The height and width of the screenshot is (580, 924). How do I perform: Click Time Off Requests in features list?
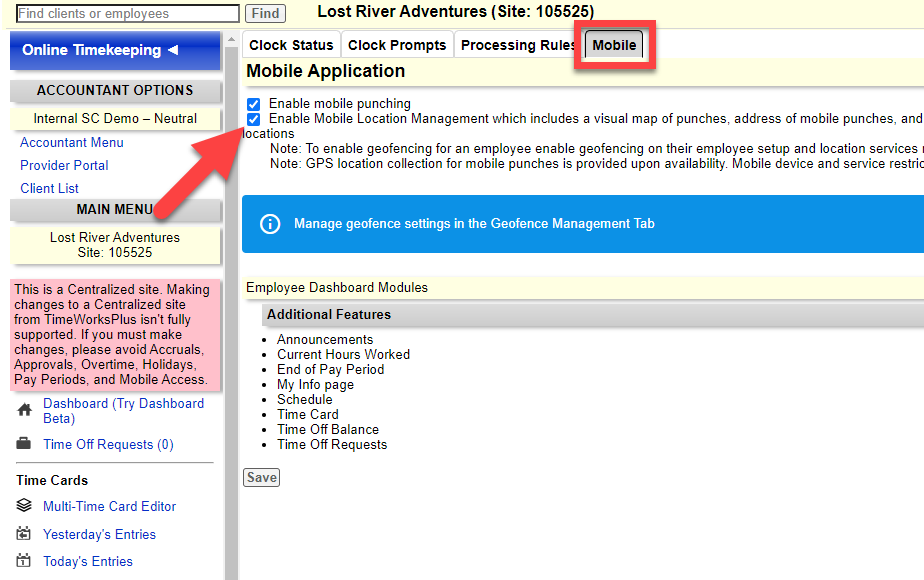coord(332,444)
